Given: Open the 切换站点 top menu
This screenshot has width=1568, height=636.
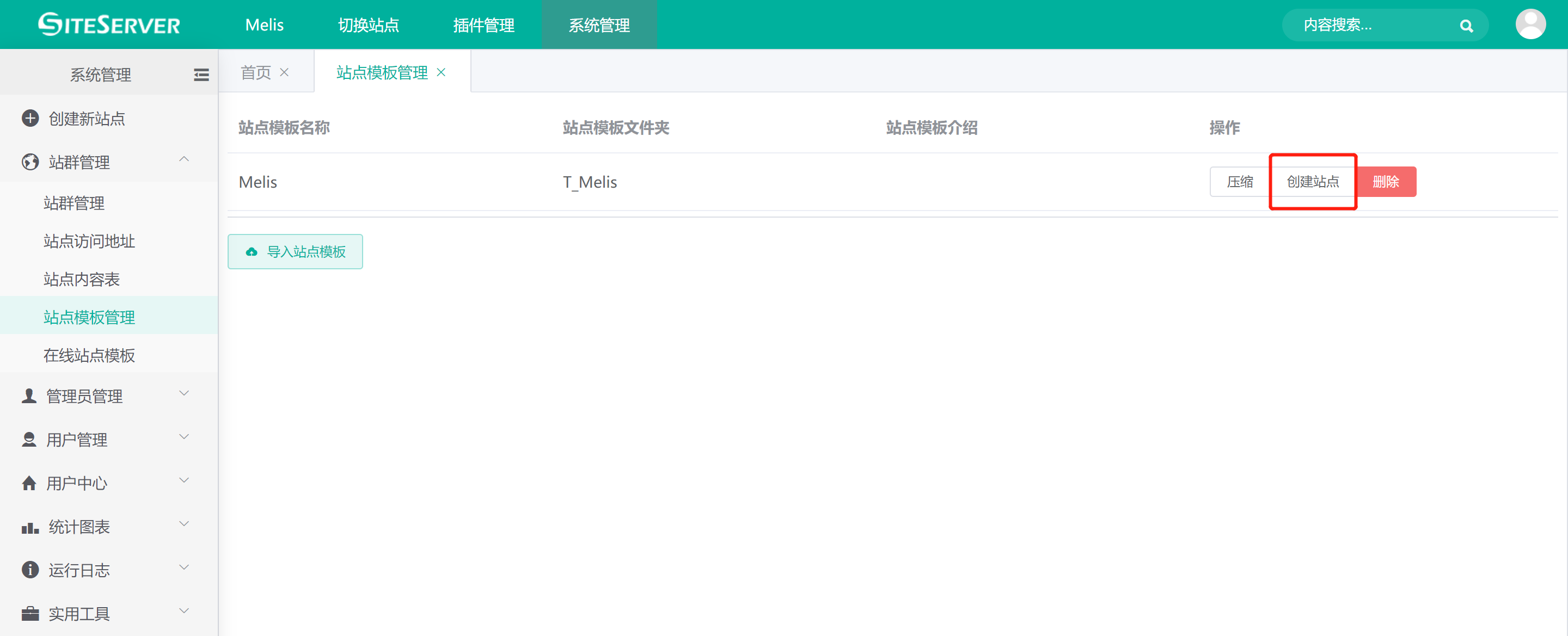Looking at the screenshot, I should click(x=368, y=25).
